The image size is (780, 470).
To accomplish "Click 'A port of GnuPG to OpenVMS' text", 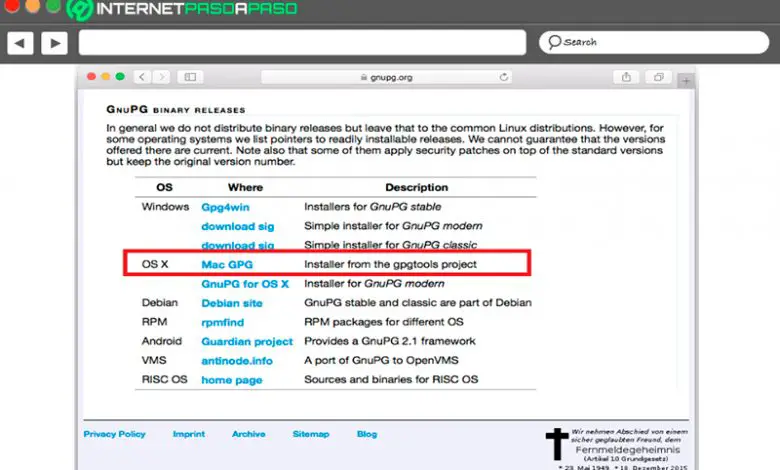I will [381, 360].
